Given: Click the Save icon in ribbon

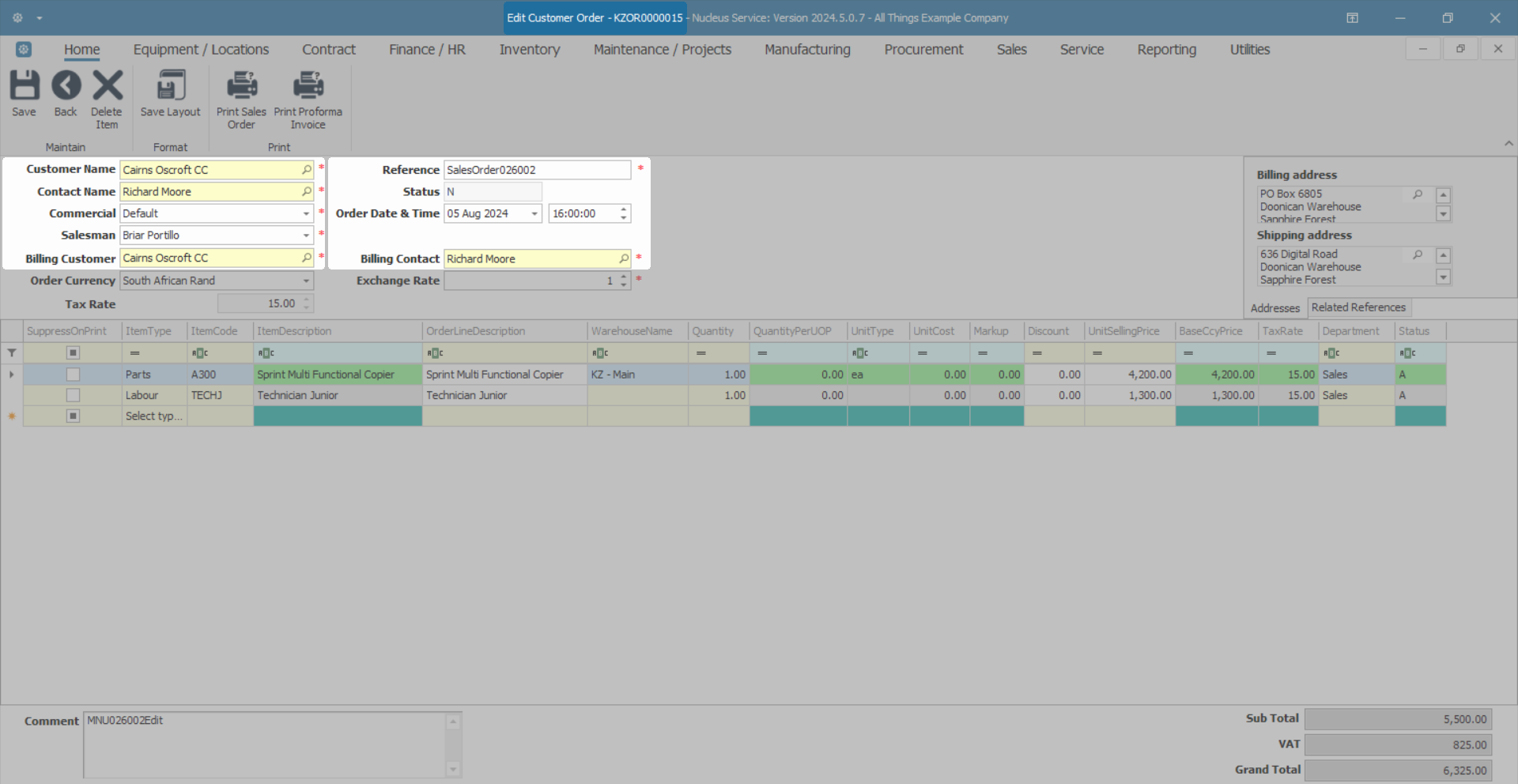Looking at the screenshot, I should pos(24,85).
